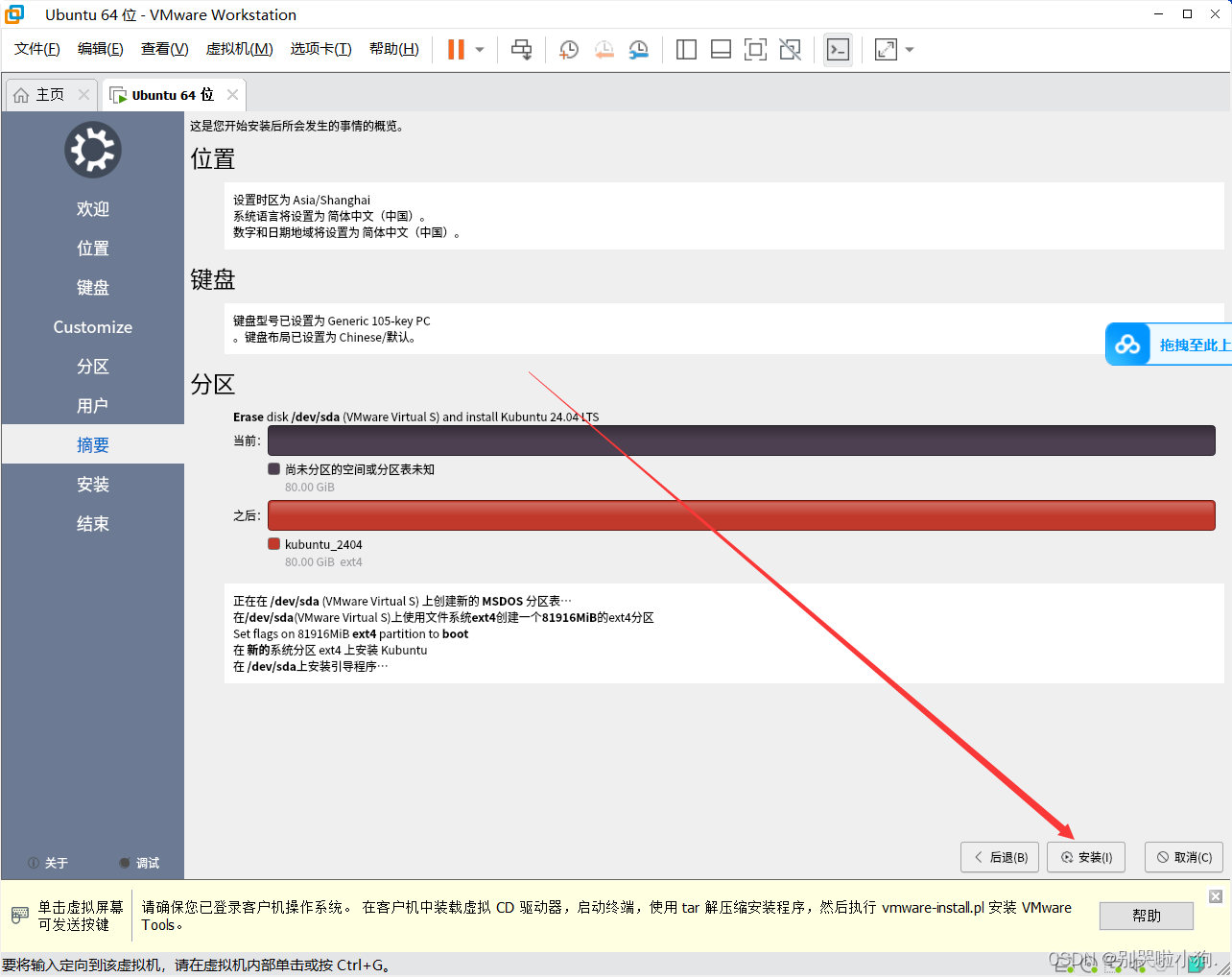The height and width of the screenshot is (977, 1232).
Task: Open the snapshot manager icon
Action: tap(638, 50)
